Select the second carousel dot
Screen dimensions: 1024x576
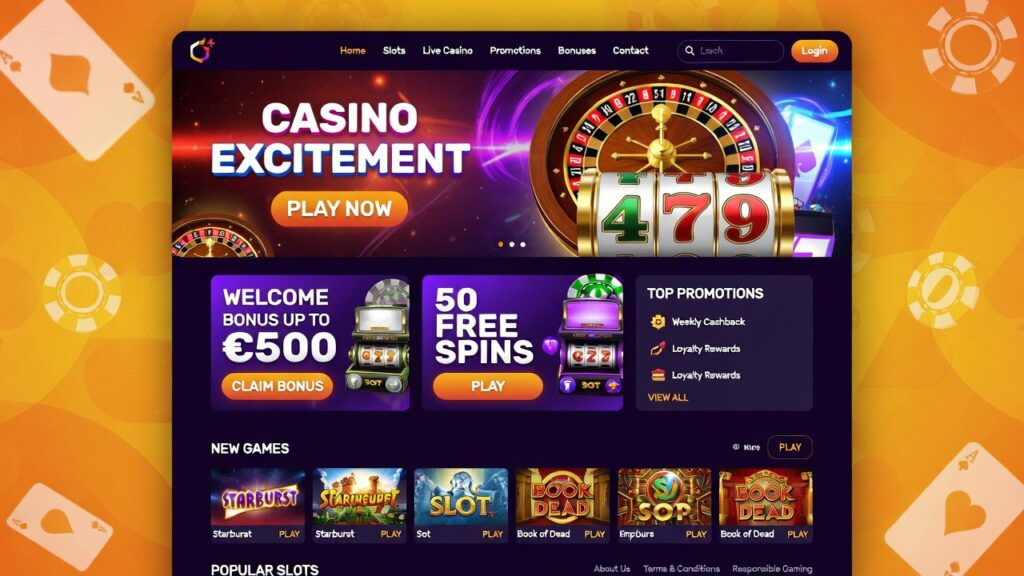pos(512,244)
